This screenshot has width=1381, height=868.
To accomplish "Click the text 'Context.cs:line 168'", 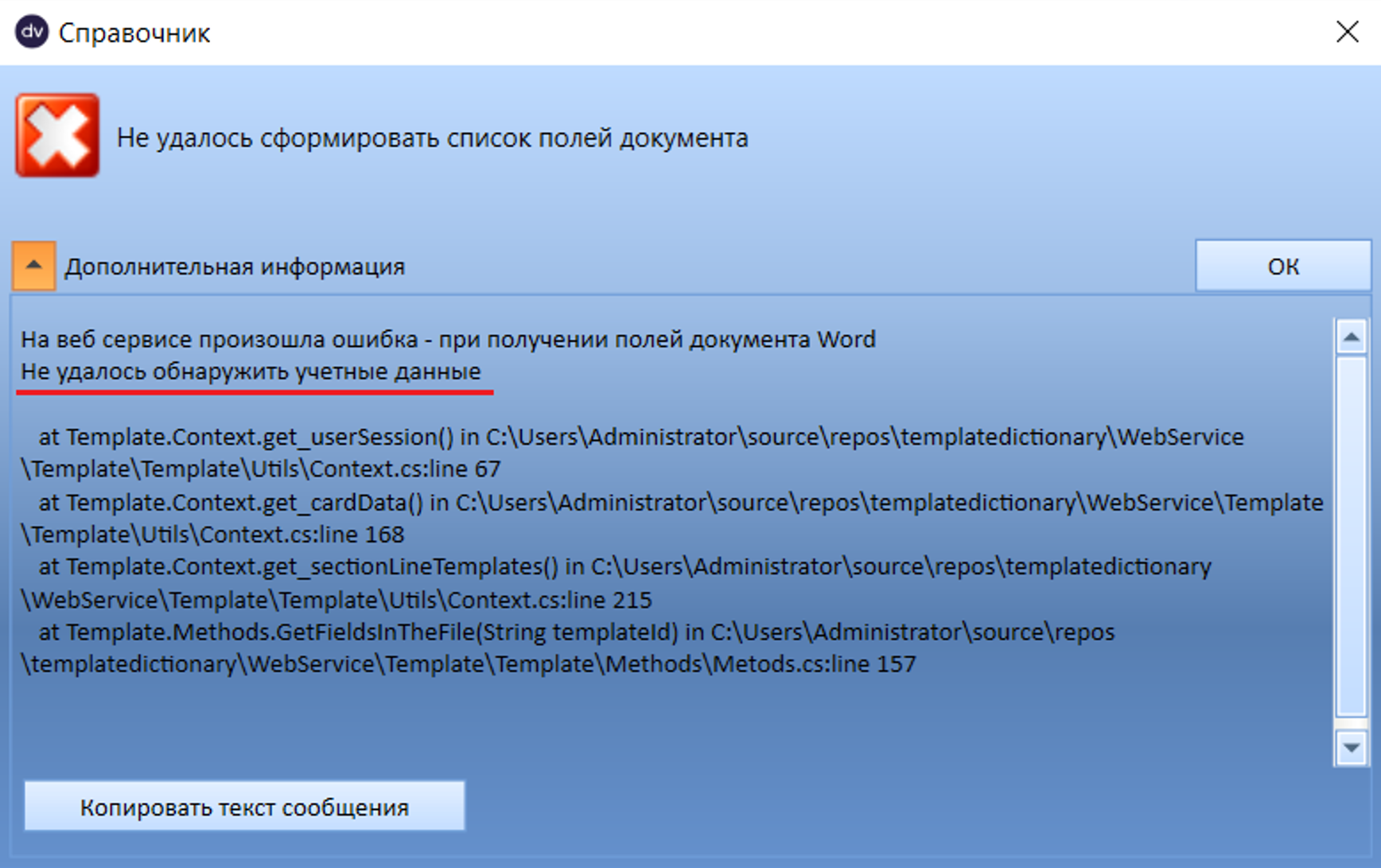I will [301, 535].
